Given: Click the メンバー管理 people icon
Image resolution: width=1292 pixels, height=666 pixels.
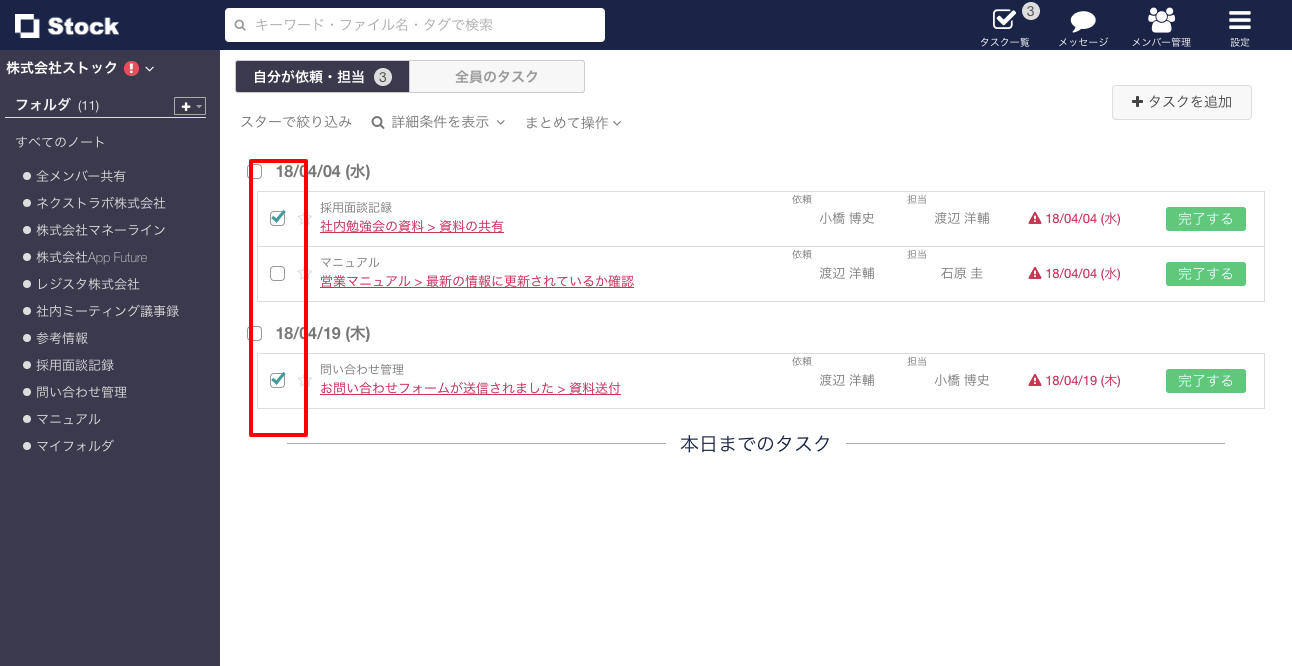Looking at the screenshot, I should (x=1160, y=20).
